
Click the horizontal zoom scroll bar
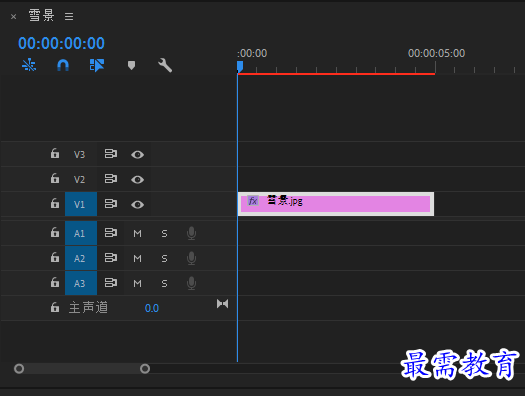pyautogui.click(x=82, y=369)
